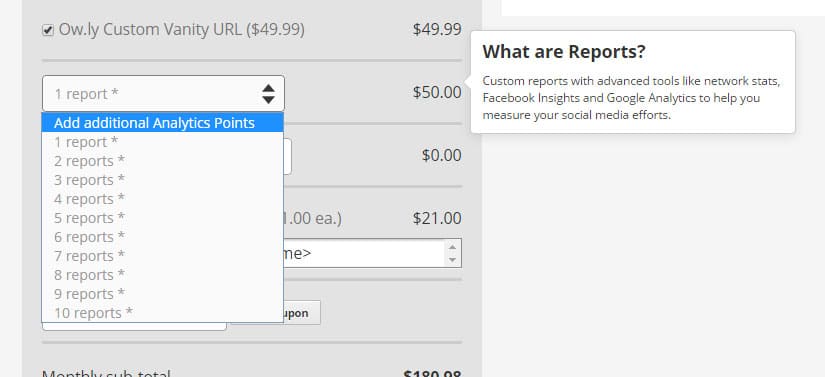Image resolution: width=825 pixels, height=377 pixels.
Task: Open the 1 report dropdown selector
Action: click(163, 94)
